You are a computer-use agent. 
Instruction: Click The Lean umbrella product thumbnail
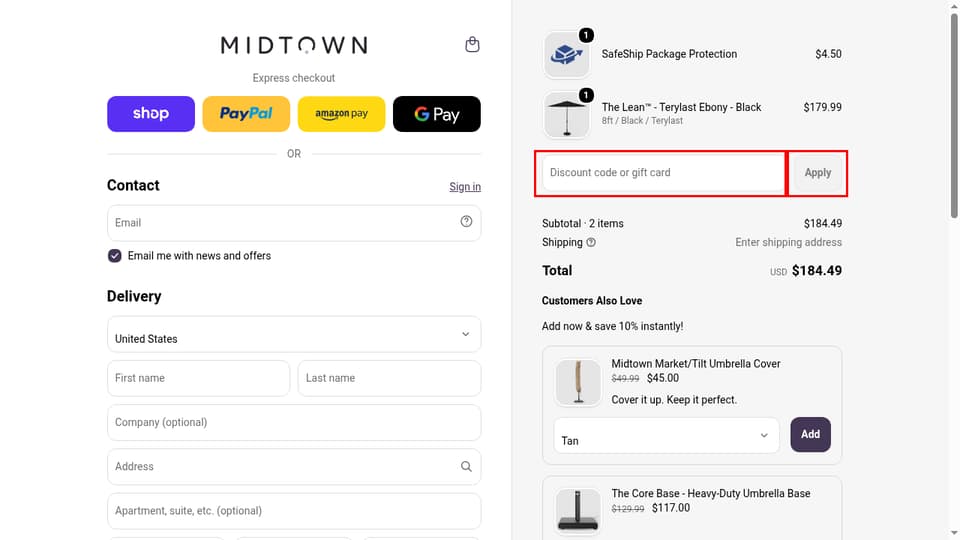pos(567,114)
